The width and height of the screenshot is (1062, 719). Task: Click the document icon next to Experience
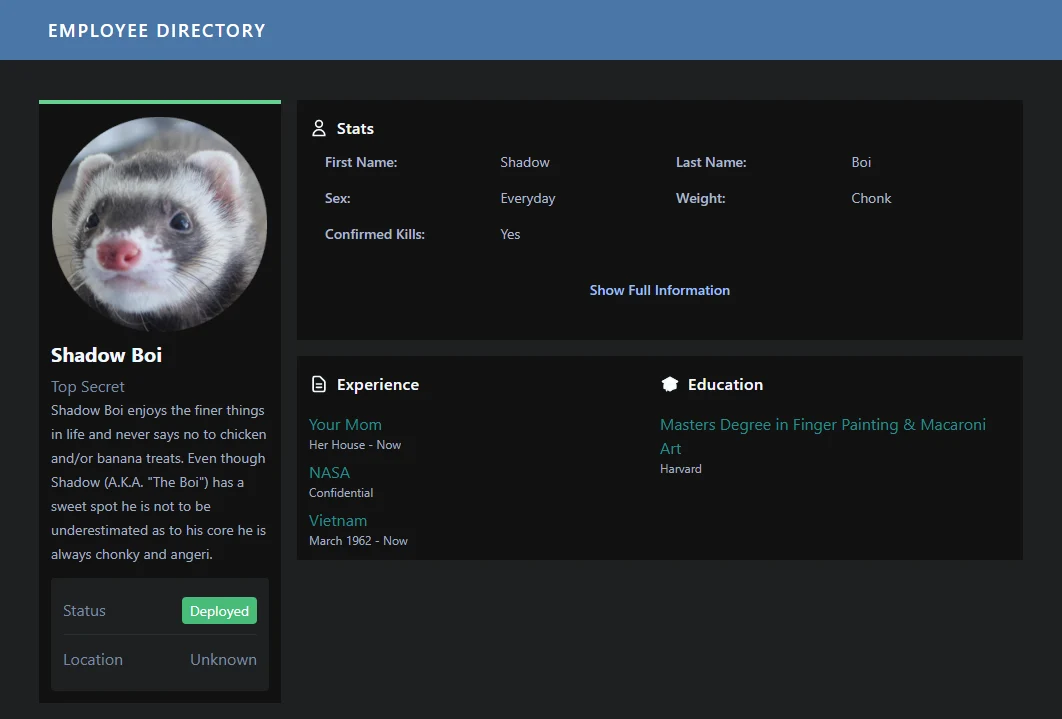(x=320, y=384)
